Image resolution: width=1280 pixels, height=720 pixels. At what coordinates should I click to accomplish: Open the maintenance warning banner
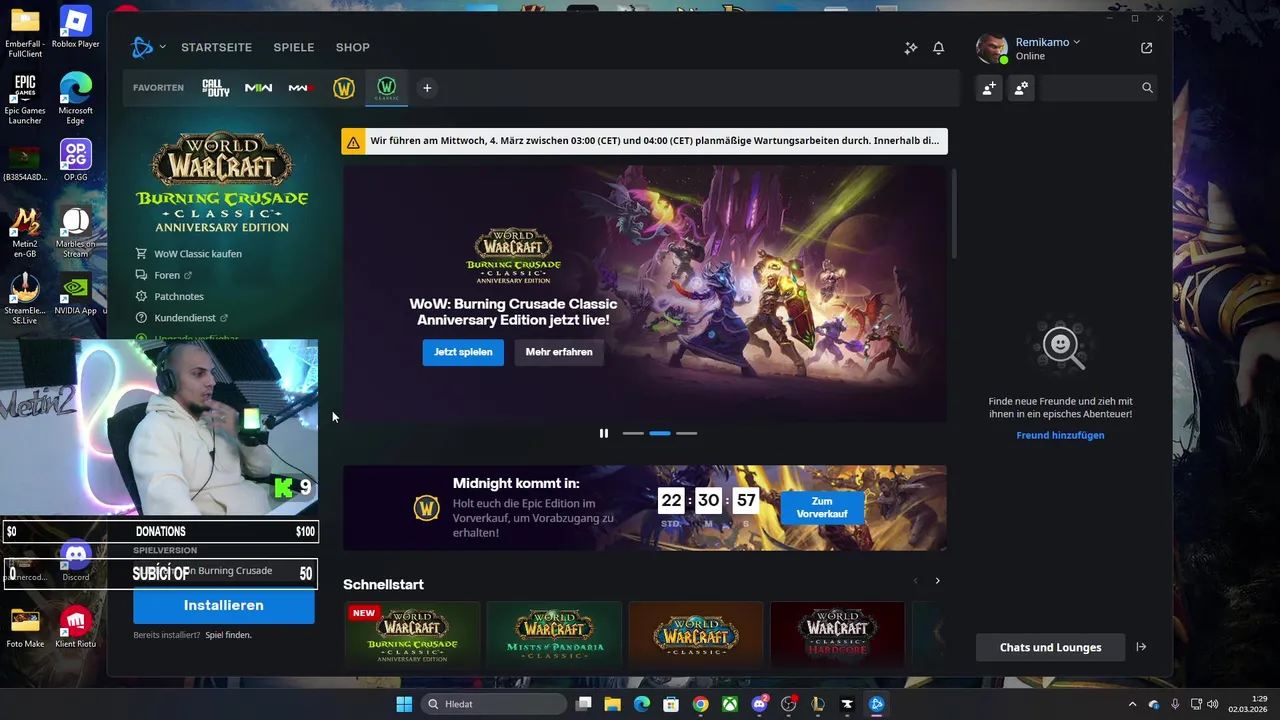pos(644,141)
